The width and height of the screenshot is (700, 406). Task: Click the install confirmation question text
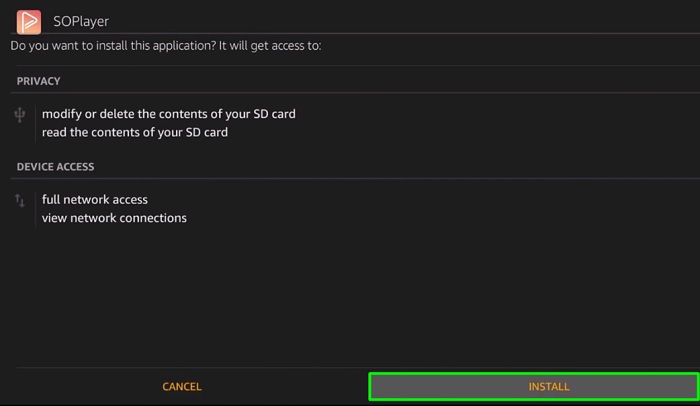tap(166, 46)
